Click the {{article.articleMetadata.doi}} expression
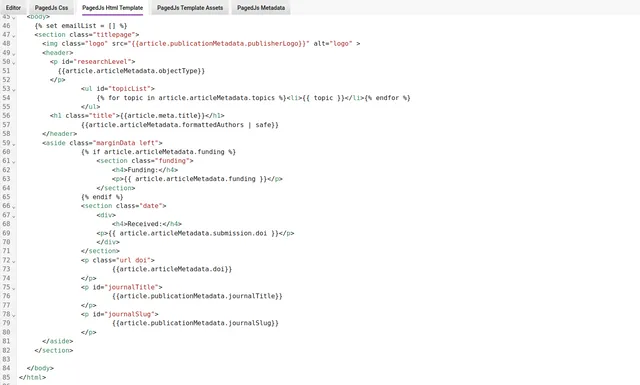Image resolution: width=640 pixels, height=385 pixels. [172, 269]
